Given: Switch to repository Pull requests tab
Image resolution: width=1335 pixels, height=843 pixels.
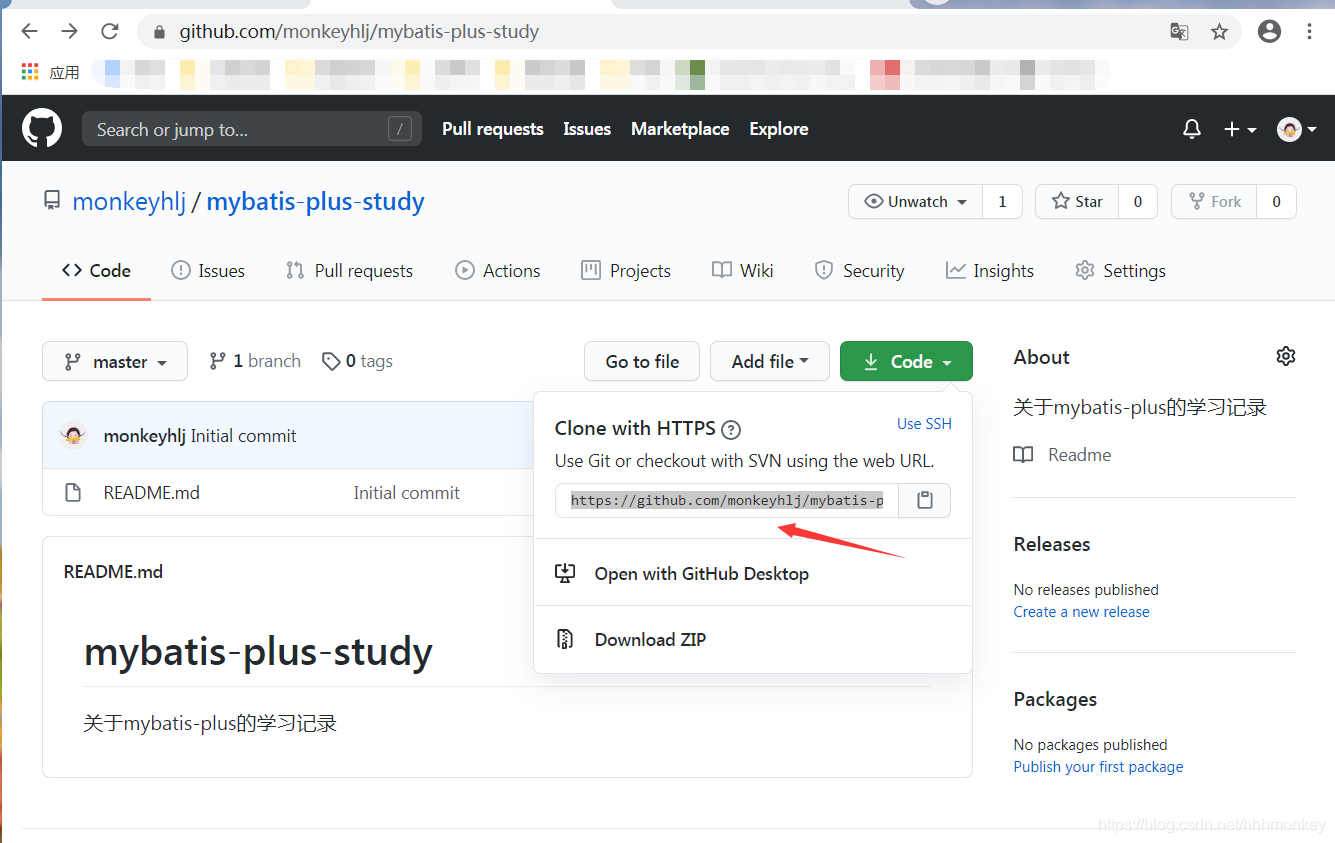Looking at the screenshot, I should pyautogui.click(x=349, y=271).
